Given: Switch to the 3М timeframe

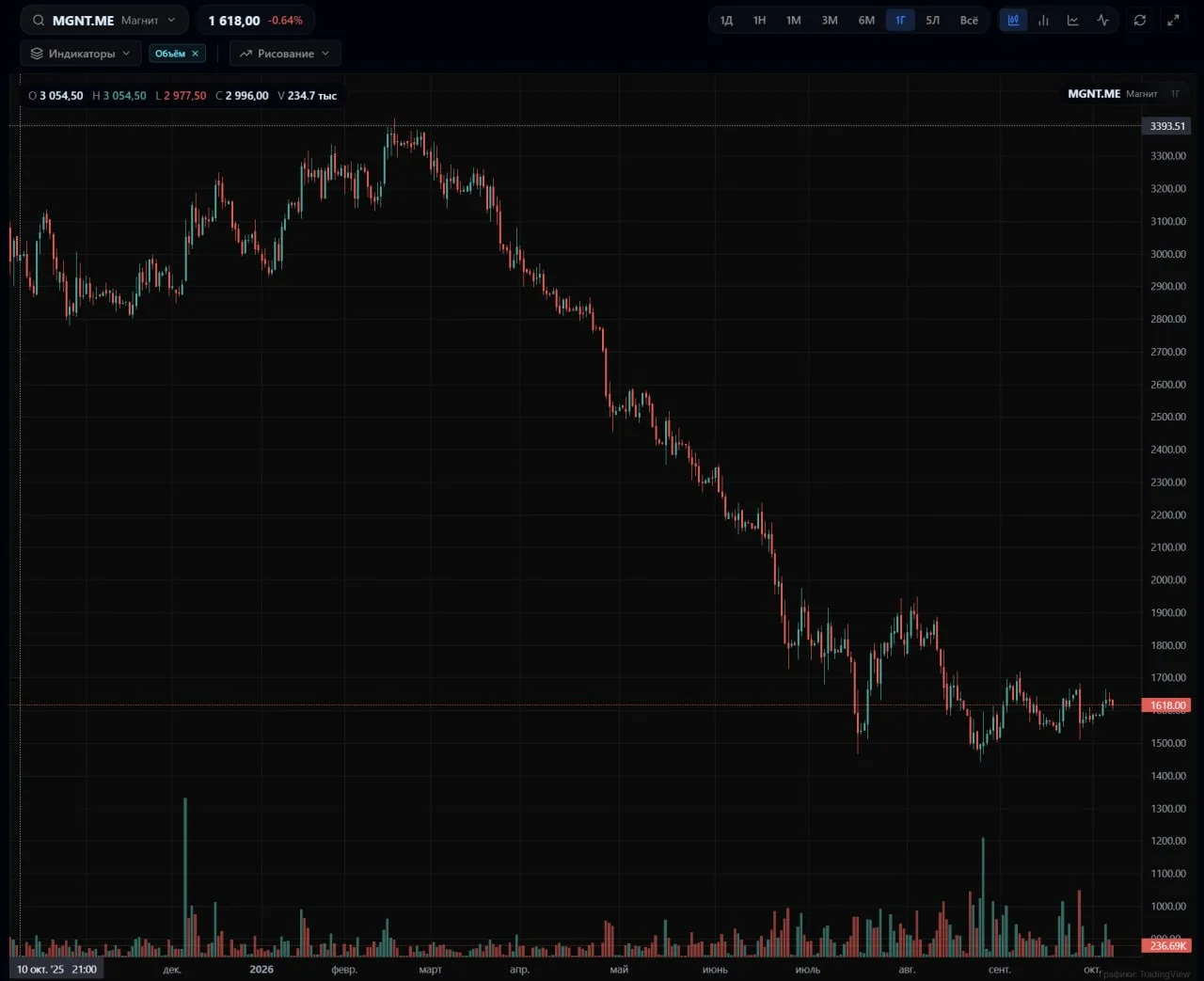Looking at the screenshot, I should pyautogui.click(x=830, y=20).
